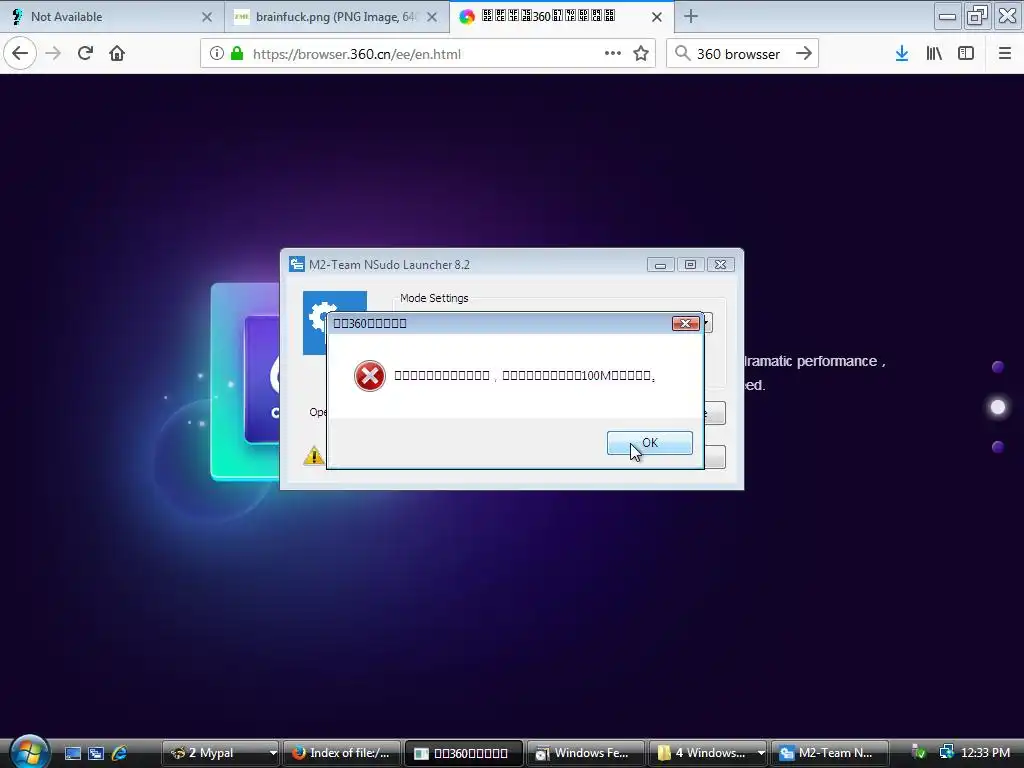The image size is (1024, 768).
Task: Open the Mypal taskbar group
Action: point(221,753)
